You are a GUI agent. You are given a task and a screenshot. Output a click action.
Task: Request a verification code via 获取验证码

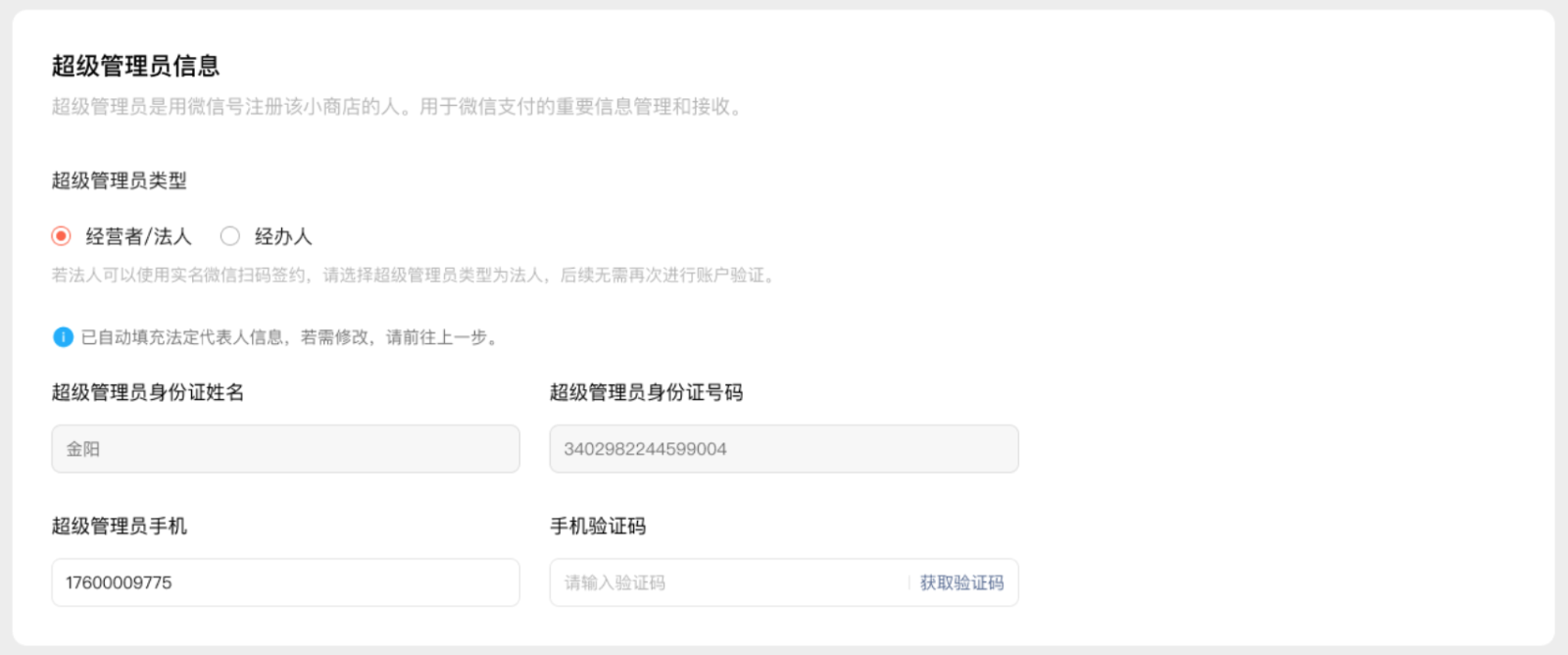[x=963, y=582]
